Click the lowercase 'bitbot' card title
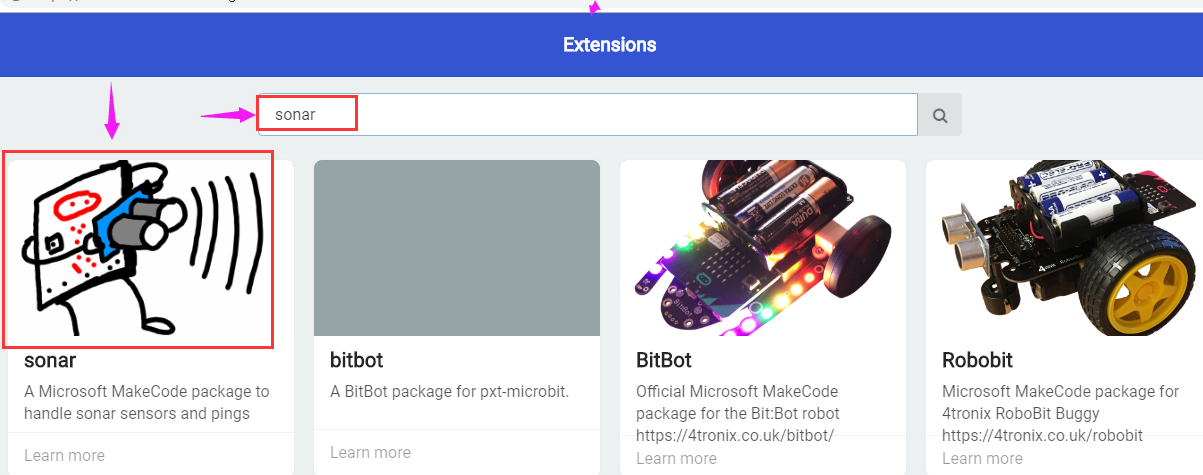Screen dimensions: 1203x475 tap(356, 360)
